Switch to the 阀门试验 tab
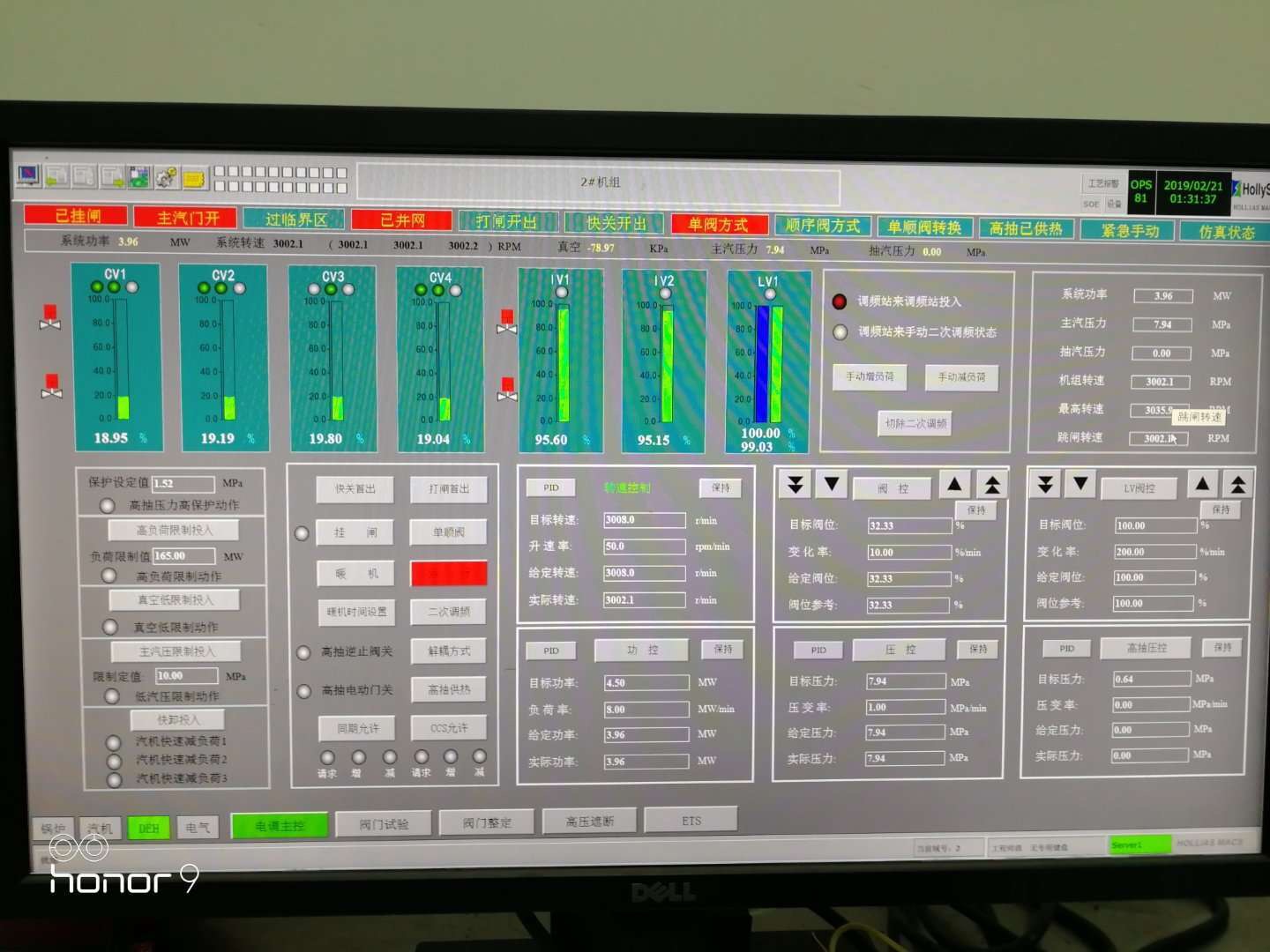1270x952 pixels. click(384, 824)
